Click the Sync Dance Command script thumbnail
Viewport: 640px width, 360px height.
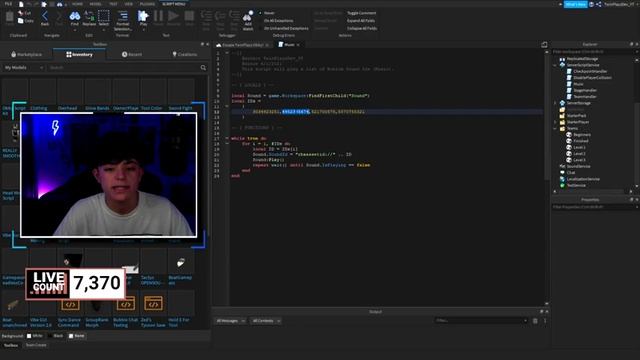(x=70, y=304)
